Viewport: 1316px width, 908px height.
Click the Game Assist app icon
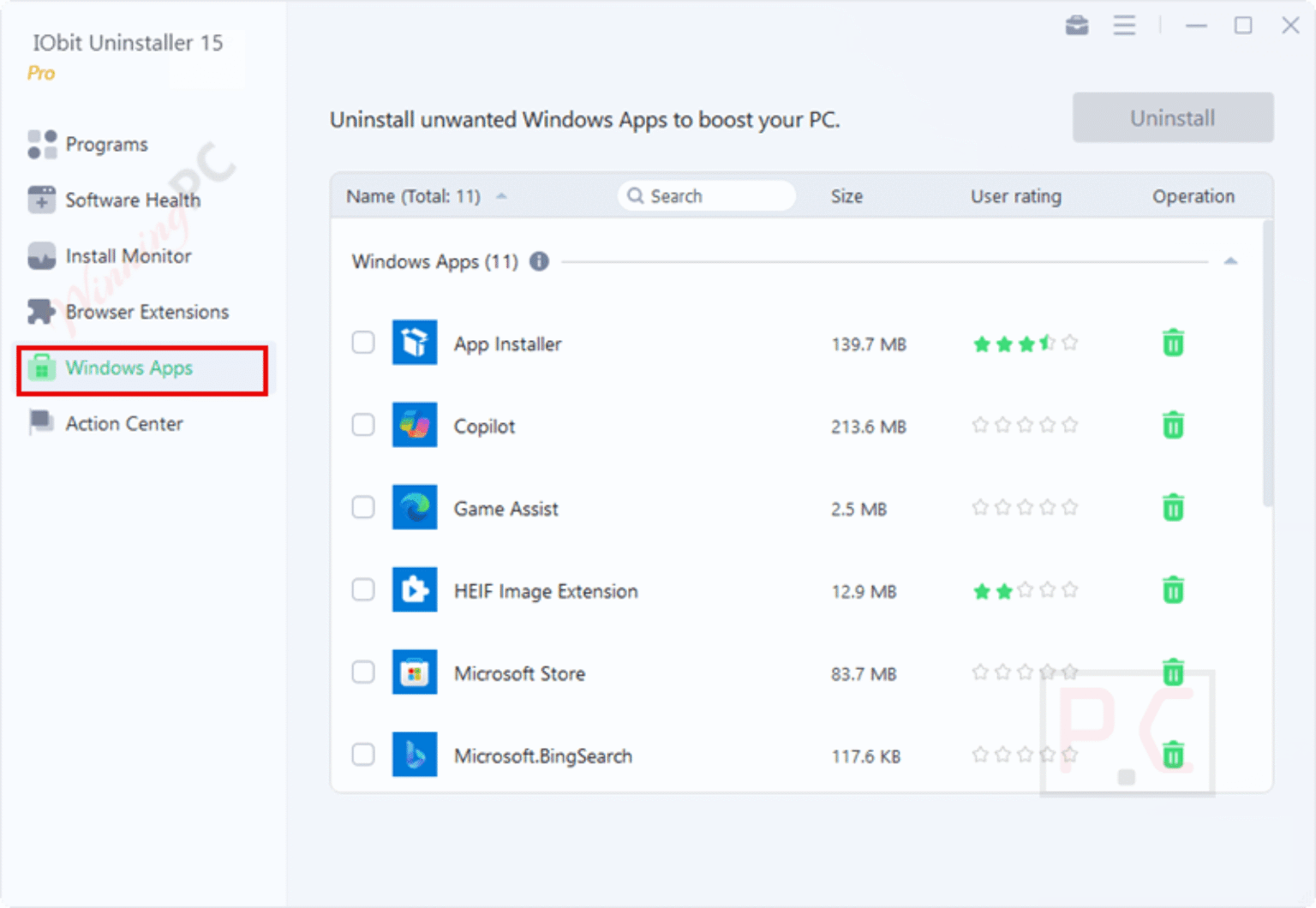click(415, 507)
